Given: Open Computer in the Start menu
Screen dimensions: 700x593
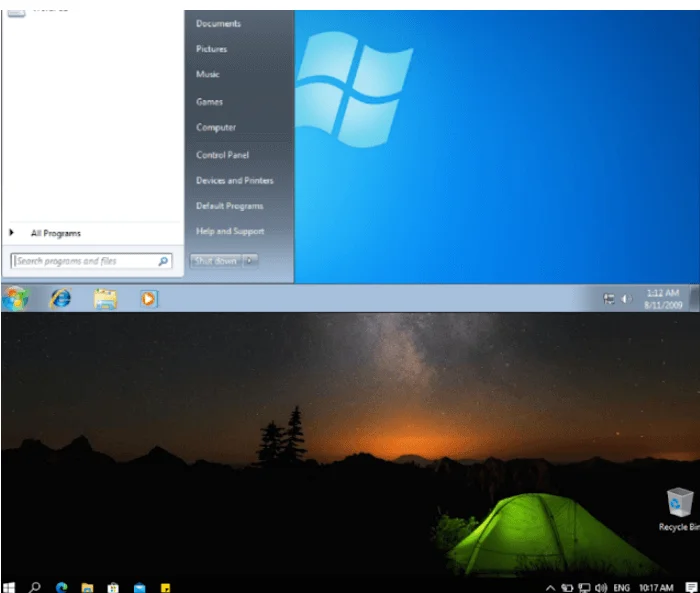Looking at the screenshot, I should click(x=216, y=128).
